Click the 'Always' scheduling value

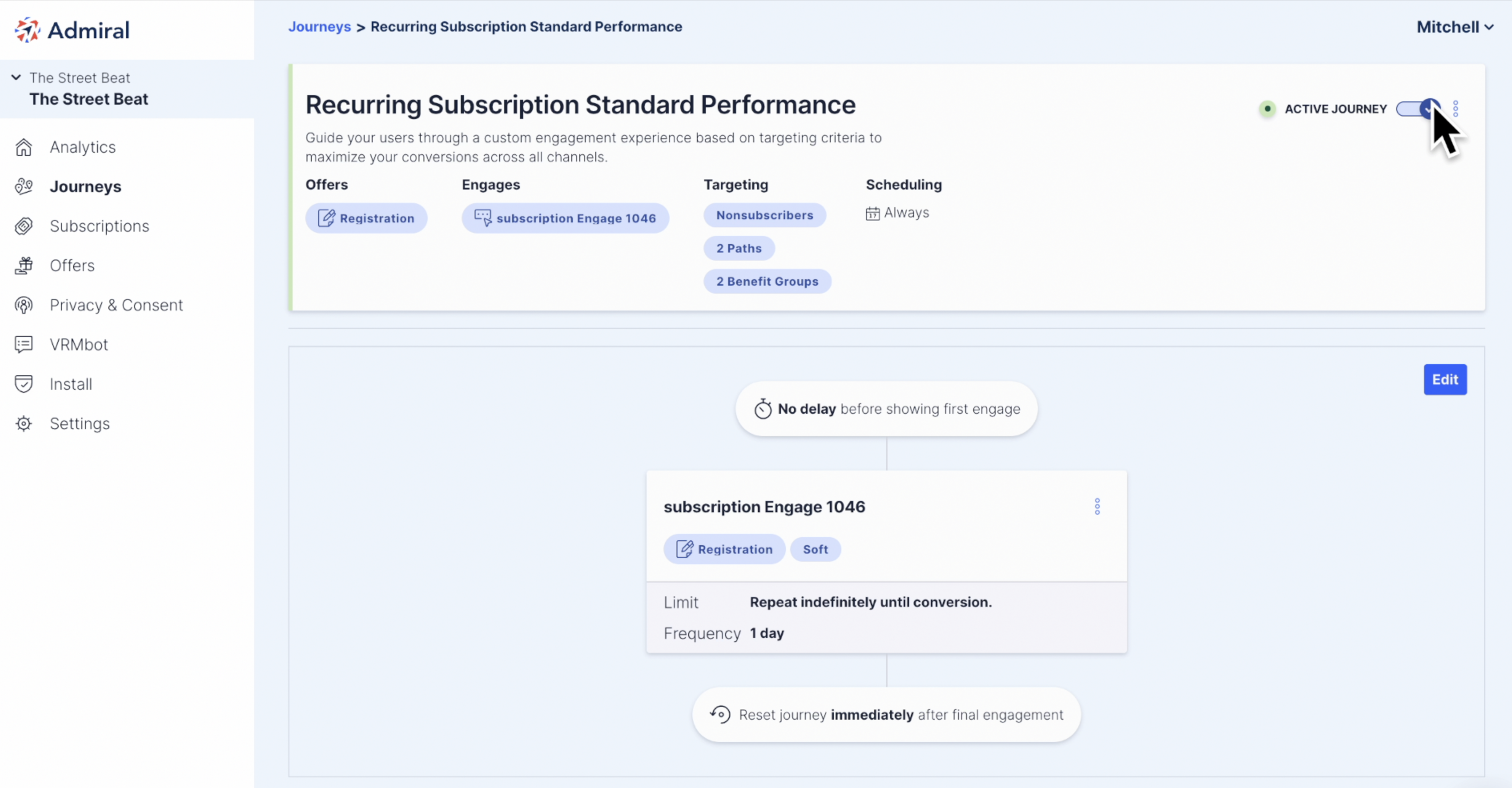pos(906,213)
